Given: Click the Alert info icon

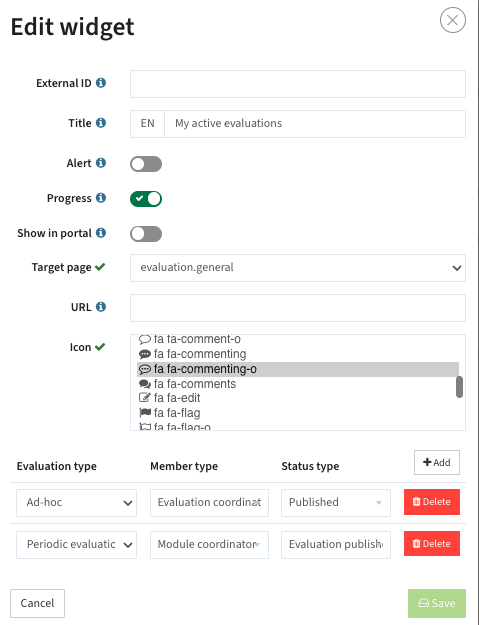Looking at the screenshot, I should pos(101,163).
